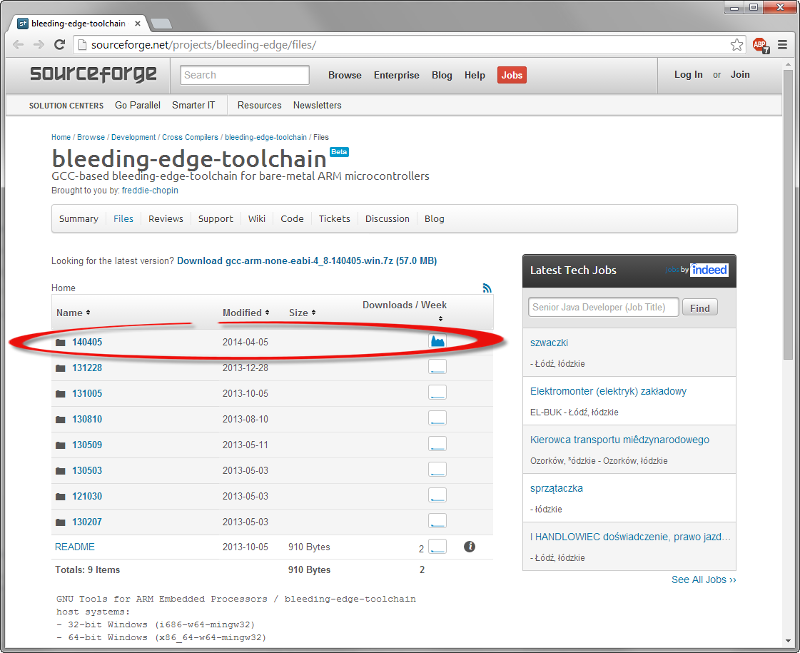Viewport: 800px width, 653px height.
Task: Click See All Jobs link
Action: pyautogui.click(x=704, y=580)
